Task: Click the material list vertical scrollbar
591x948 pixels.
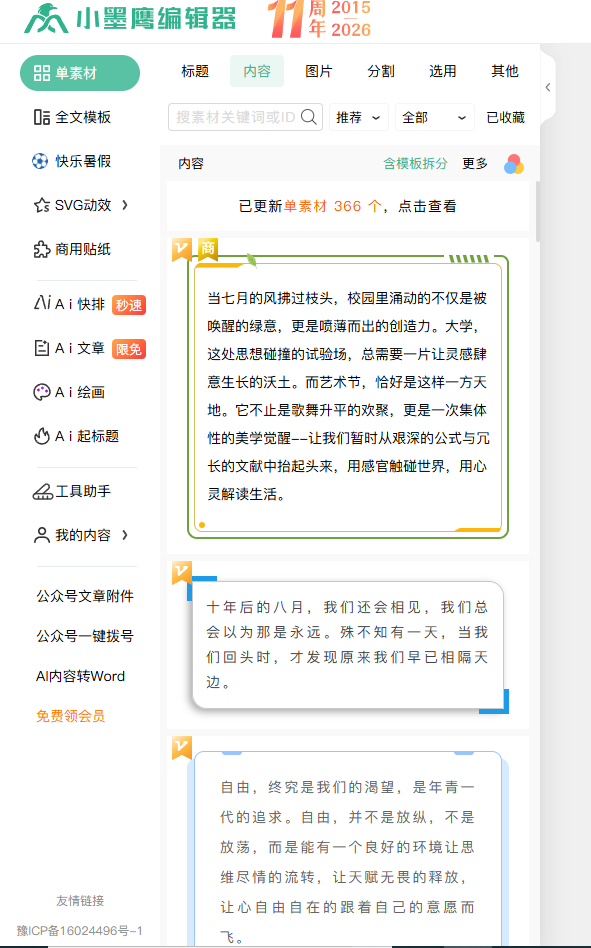Action: pyautogui.click(x=538, y=212)
